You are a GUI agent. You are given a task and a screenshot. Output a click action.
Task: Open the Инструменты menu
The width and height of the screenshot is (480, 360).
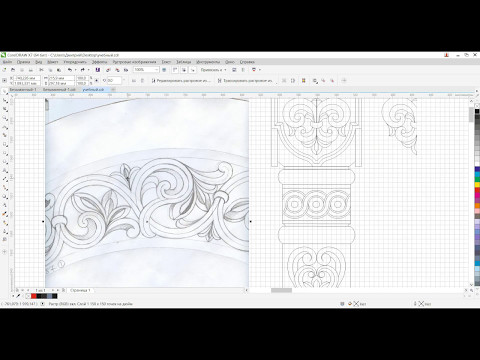click(x=208, y=62)
